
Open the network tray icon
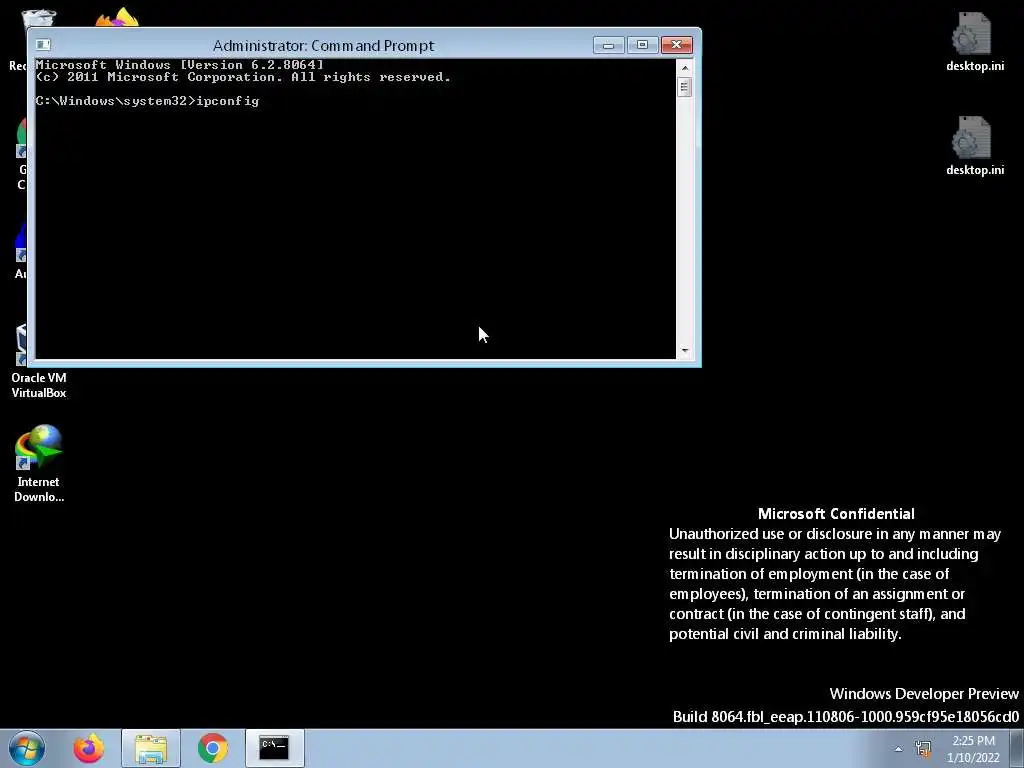923,749
